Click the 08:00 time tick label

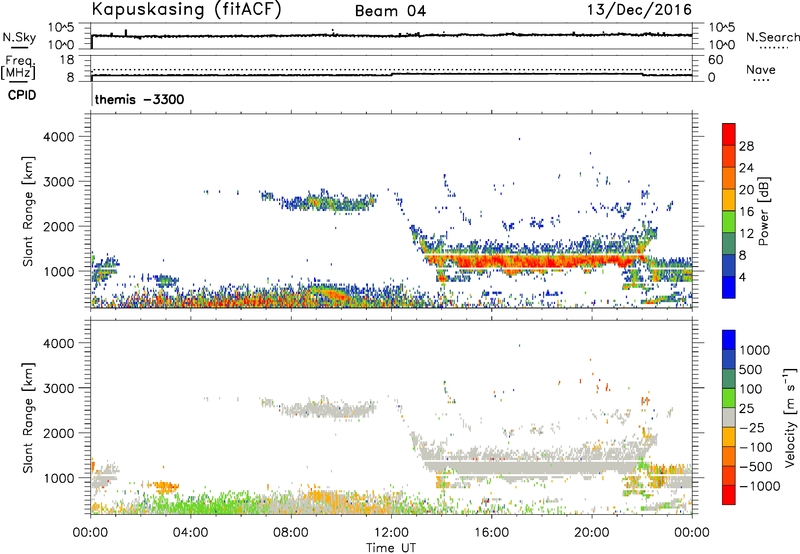point(291,533)
